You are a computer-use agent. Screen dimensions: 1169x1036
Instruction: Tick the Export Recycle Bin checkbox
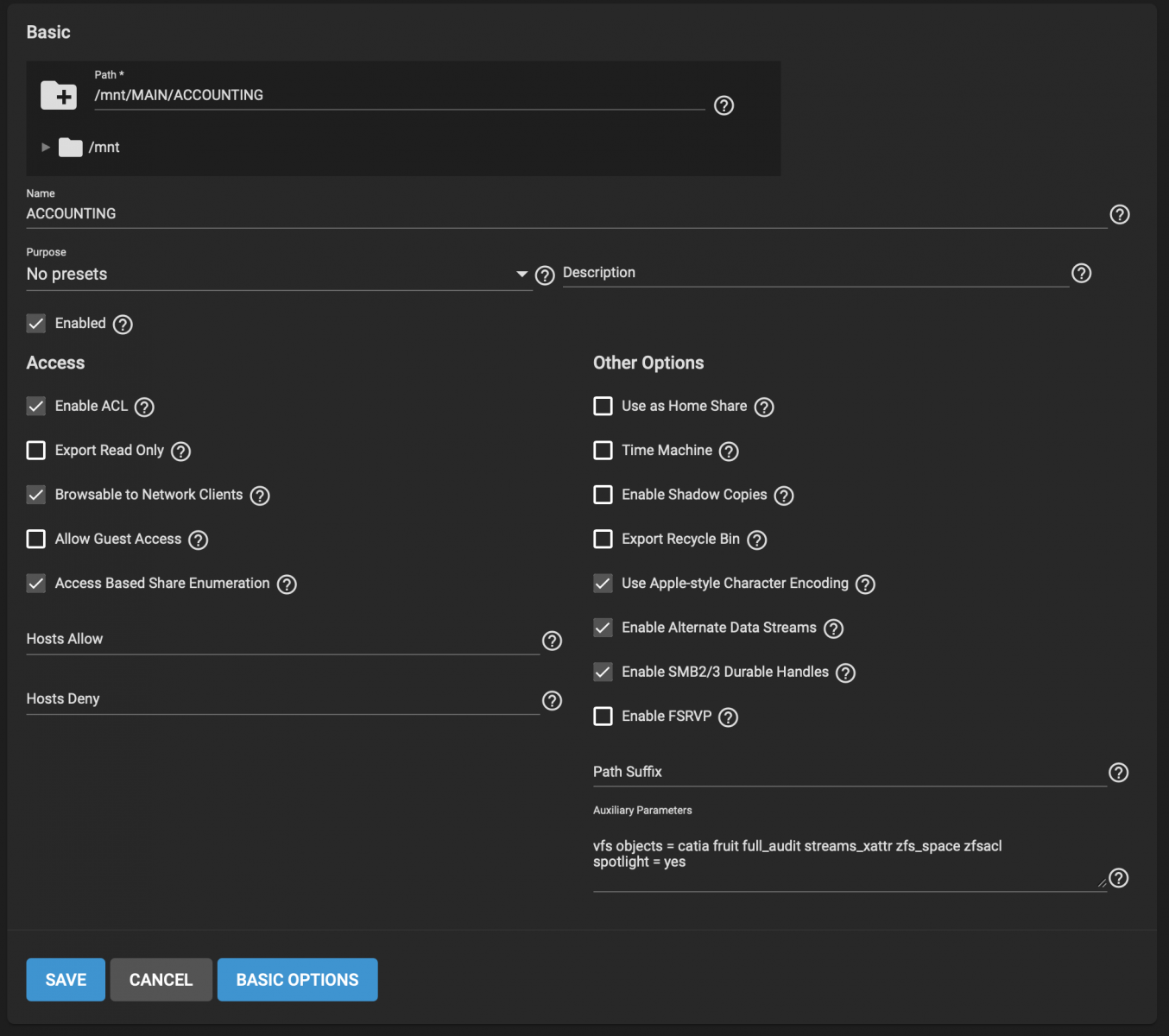pyautogui.click(x=603, y=540)
